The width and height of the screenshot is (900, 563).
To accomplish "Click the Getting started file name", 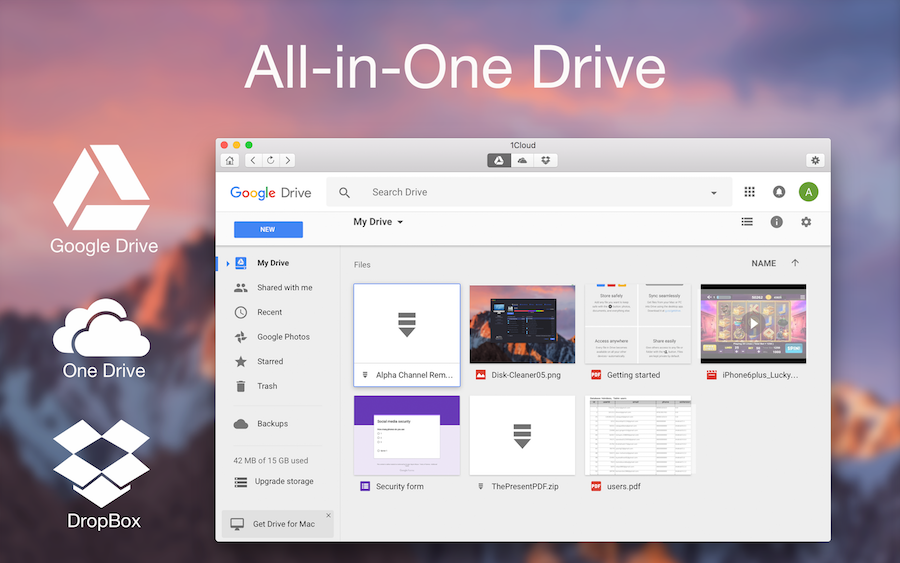I will [633, 375].
